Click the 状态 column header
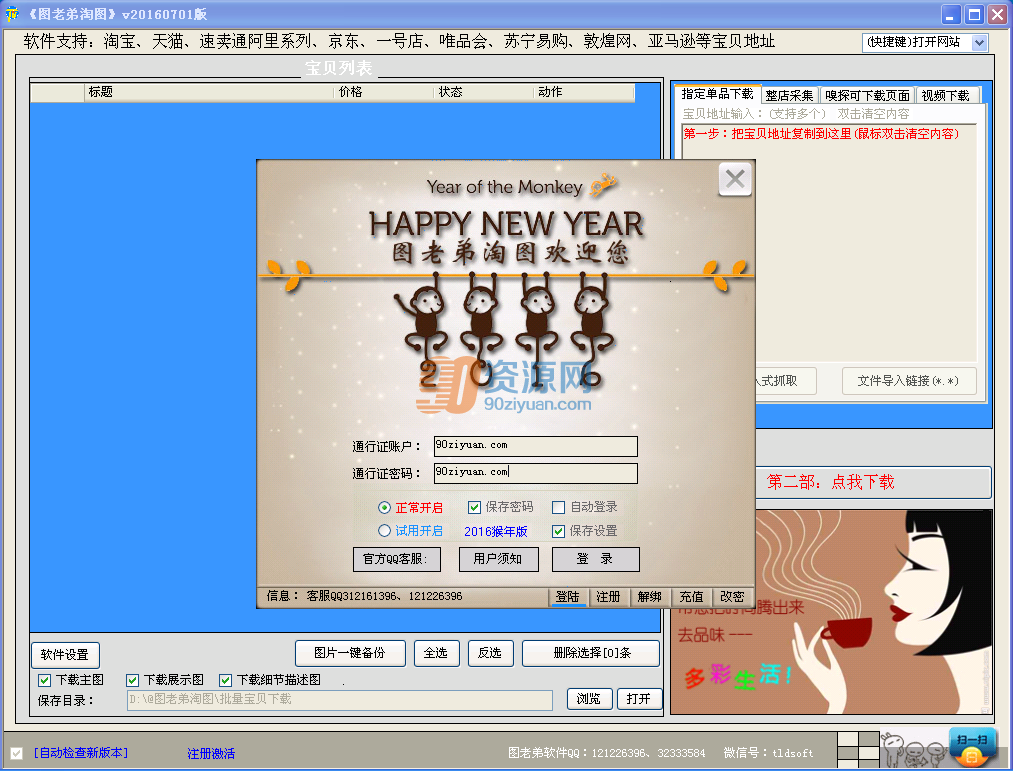 point(485,92)
